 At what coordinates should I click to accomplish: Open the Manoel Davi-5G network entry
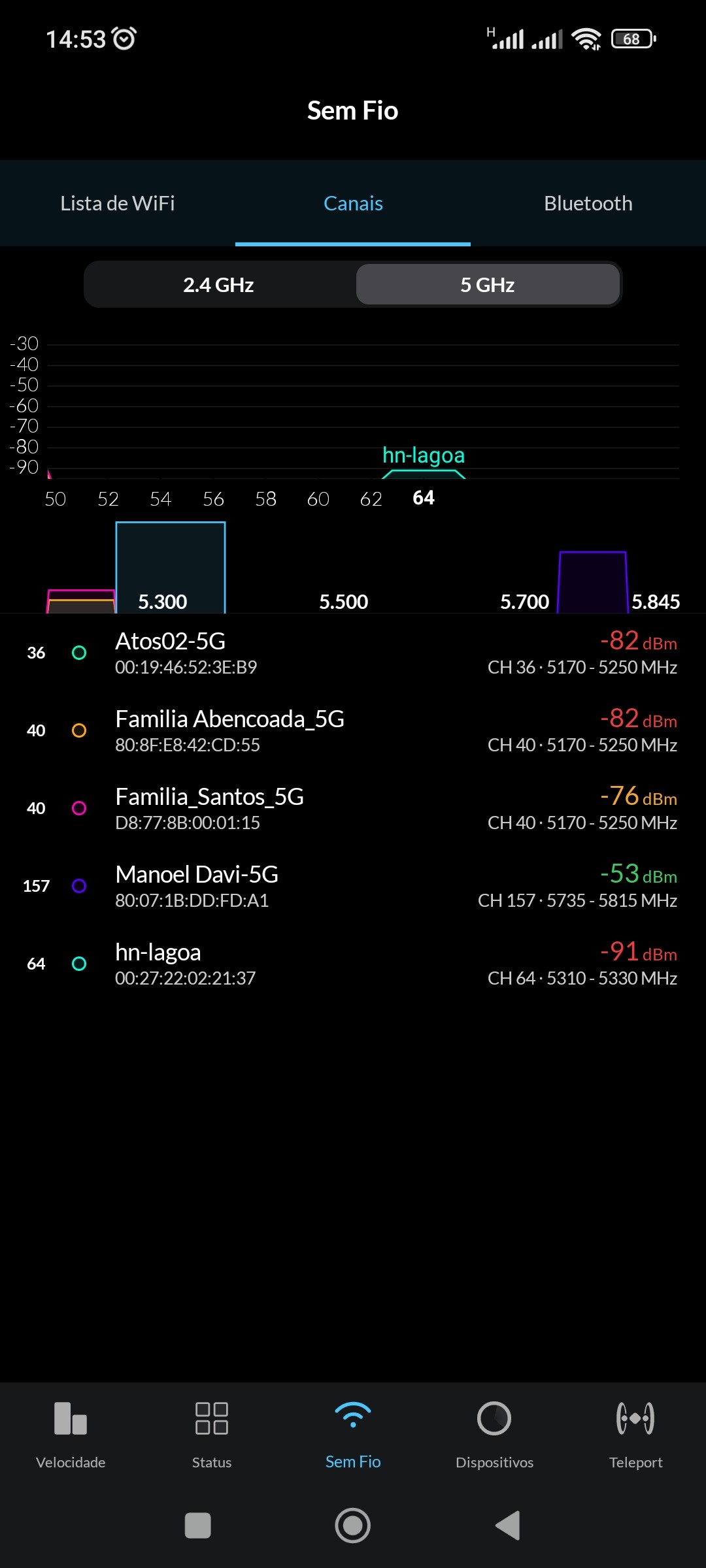[353, 887]
